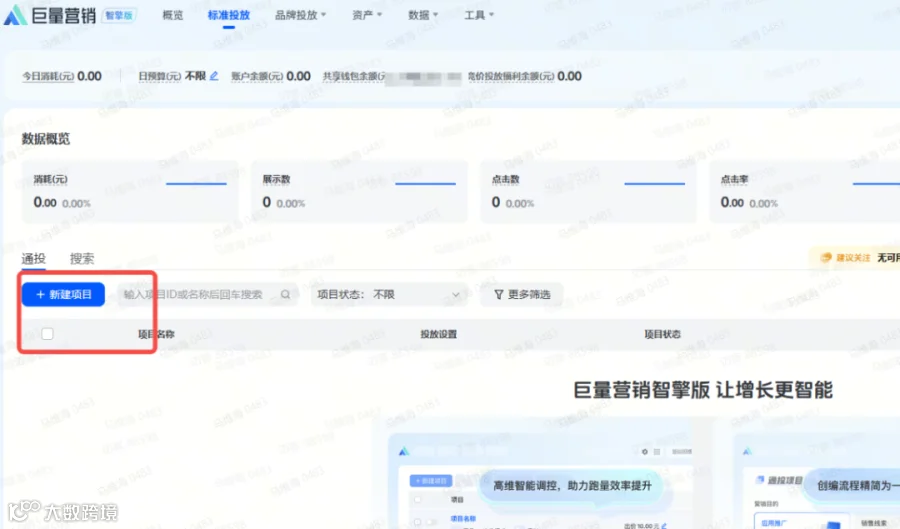
Task: Click the 智擎版 badge
Action: pyautogui.click(x=119, y=15)
